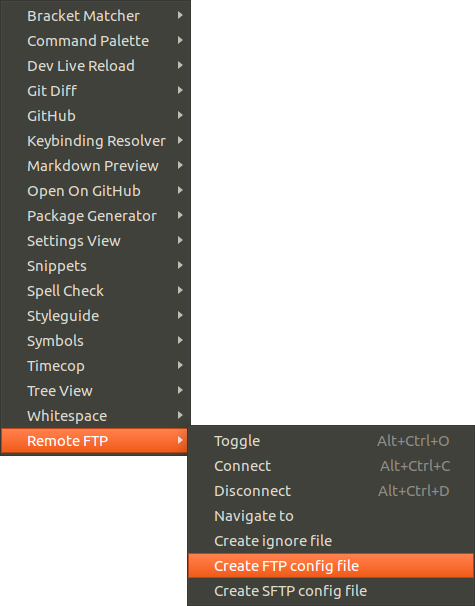
Task: Select Create SFTP config file
Action: [331, 591]
